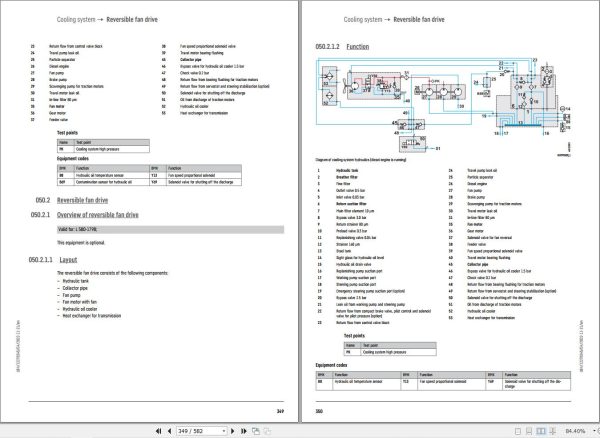Click 'Hydraulic oil cooler' in layout list
The width and height of the screenshot is (600, 438).
80,309
